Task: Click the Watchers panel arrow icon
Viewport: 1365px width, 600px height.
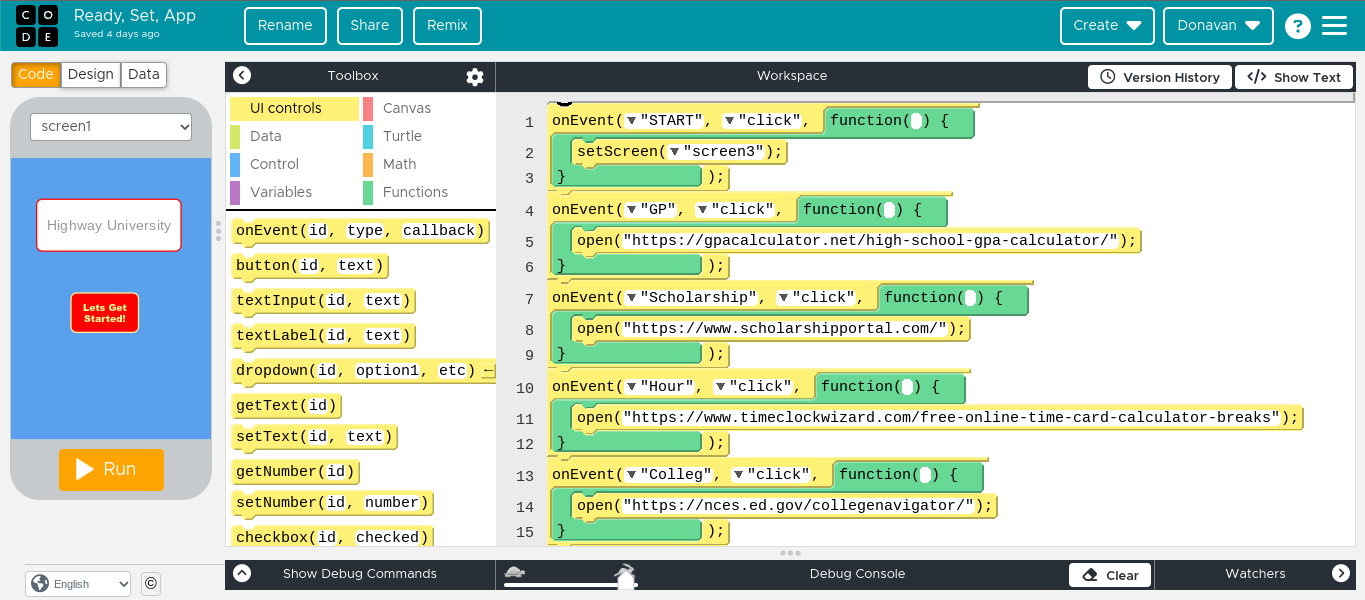Action: pyautogui.click(x=1341, y=573)
